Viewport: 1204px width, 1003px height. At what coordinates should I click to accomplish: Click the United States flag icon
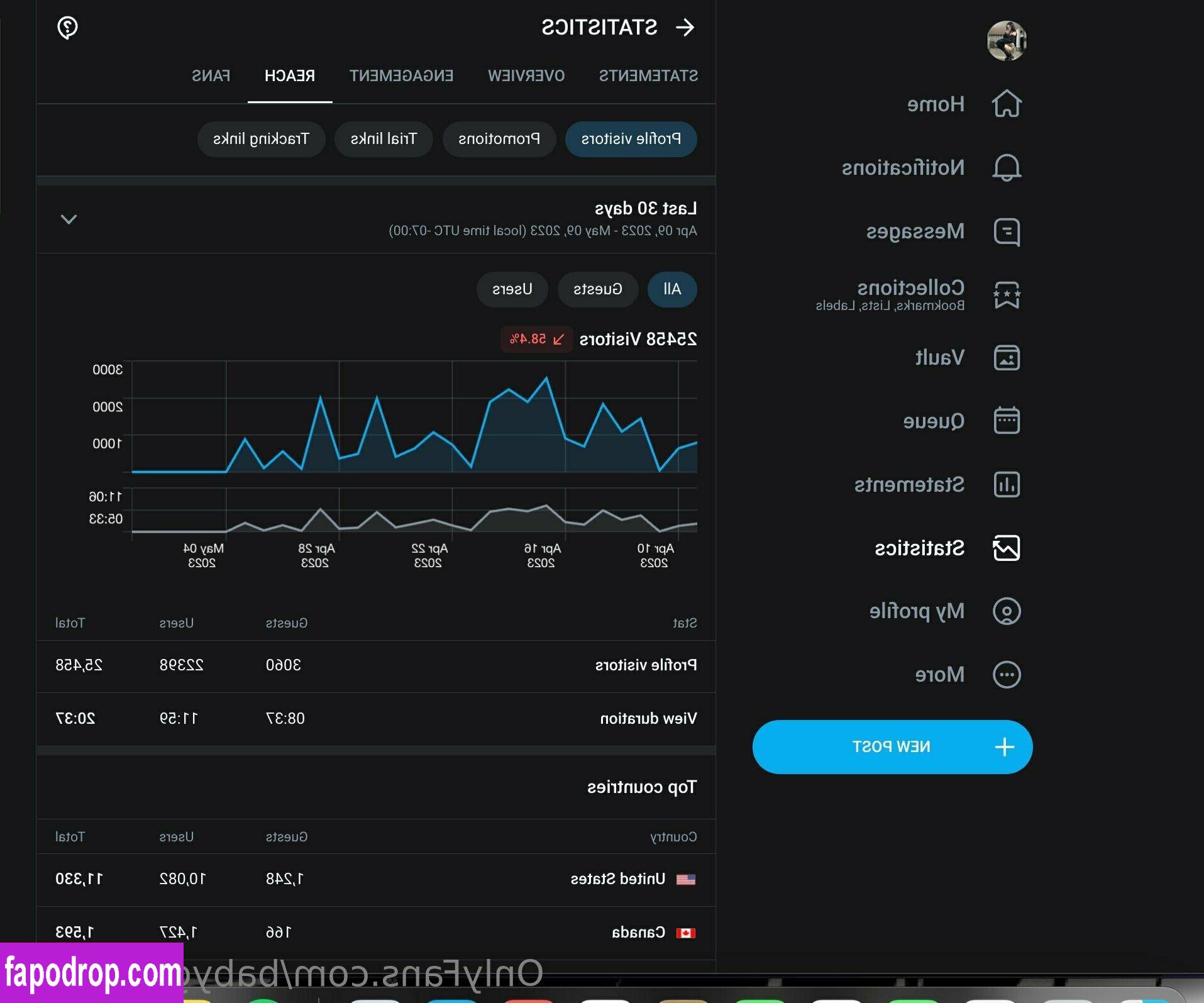(686, 879)
